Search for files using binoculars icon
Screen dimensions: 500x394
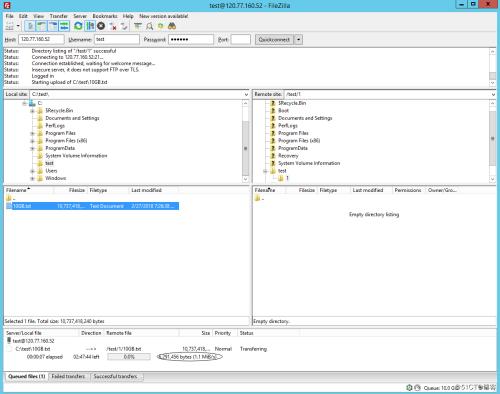pyautogui.click(x=172, y=26)
